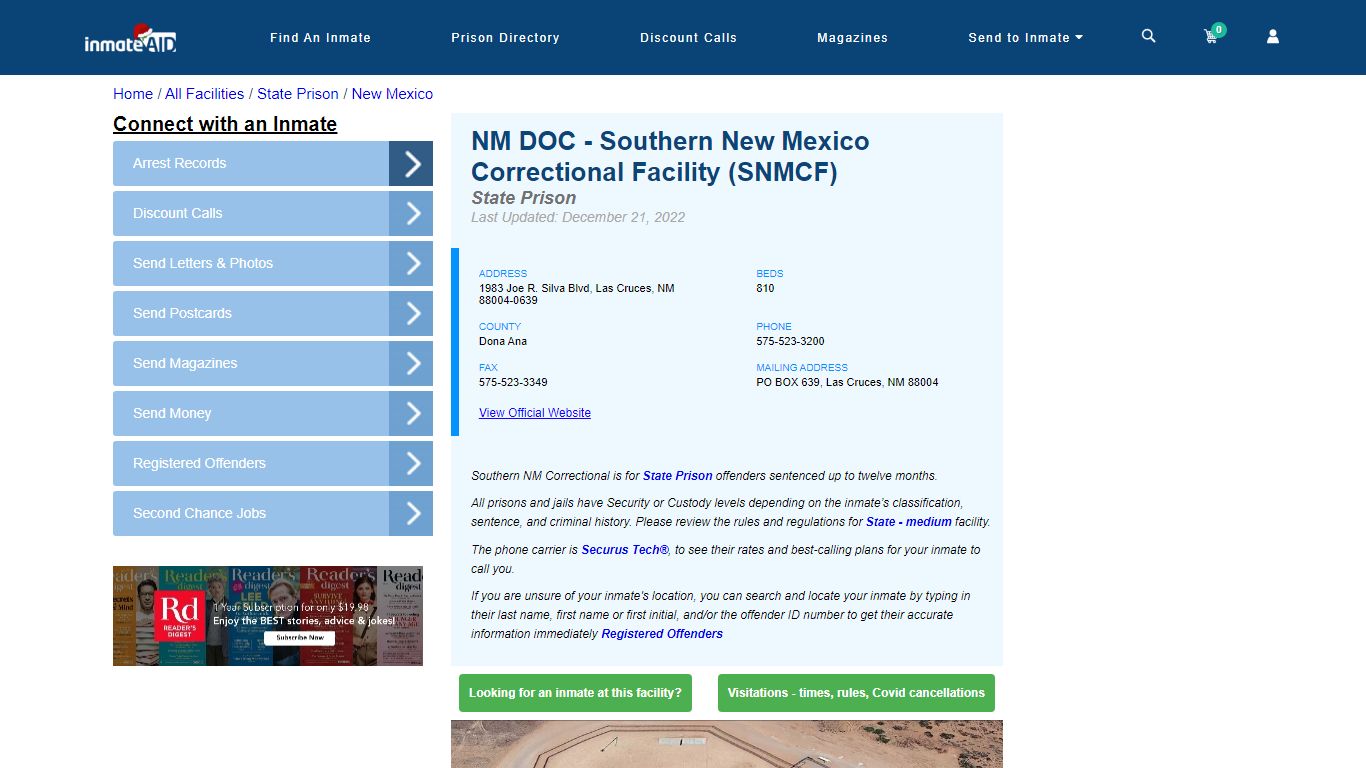Open New Mexico breadcrumb link

click(392, 94)
